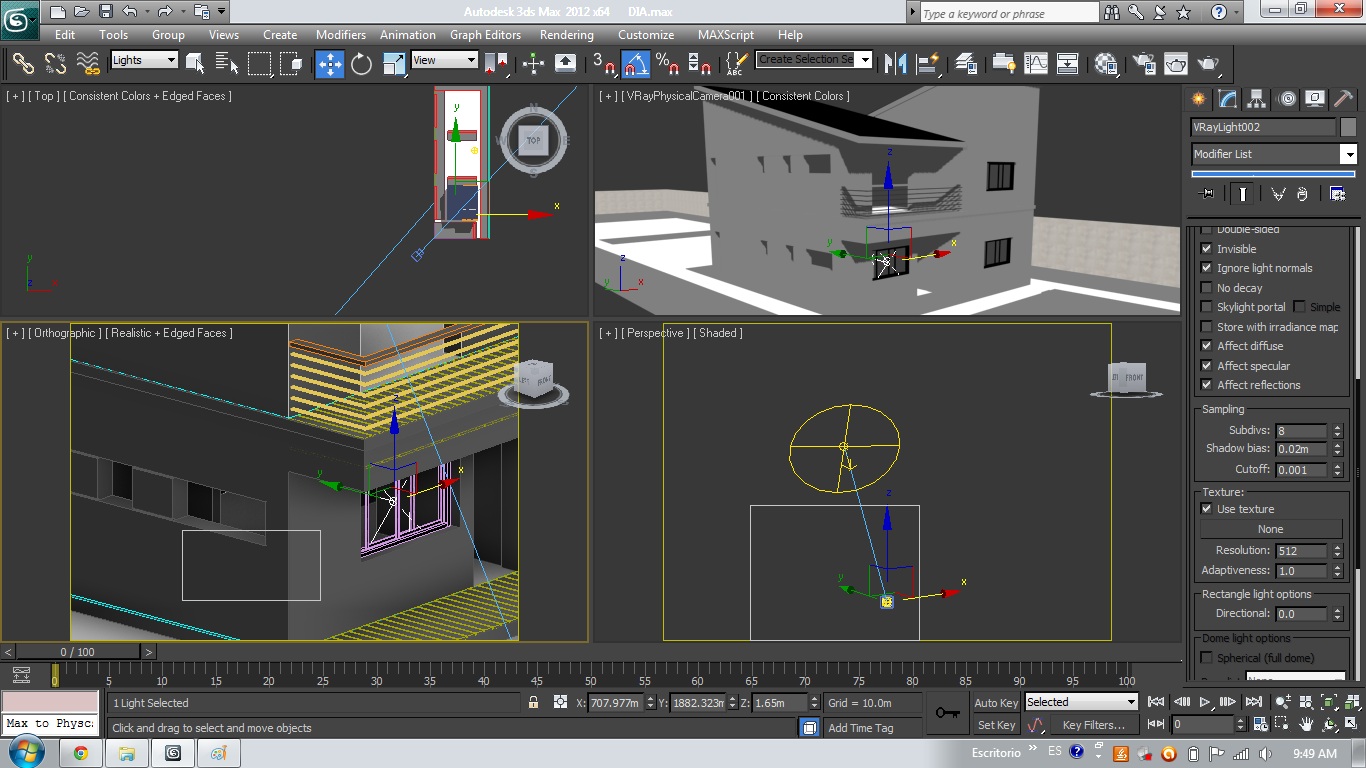Click the Select and Link chain icon

[x=23, y=64]
